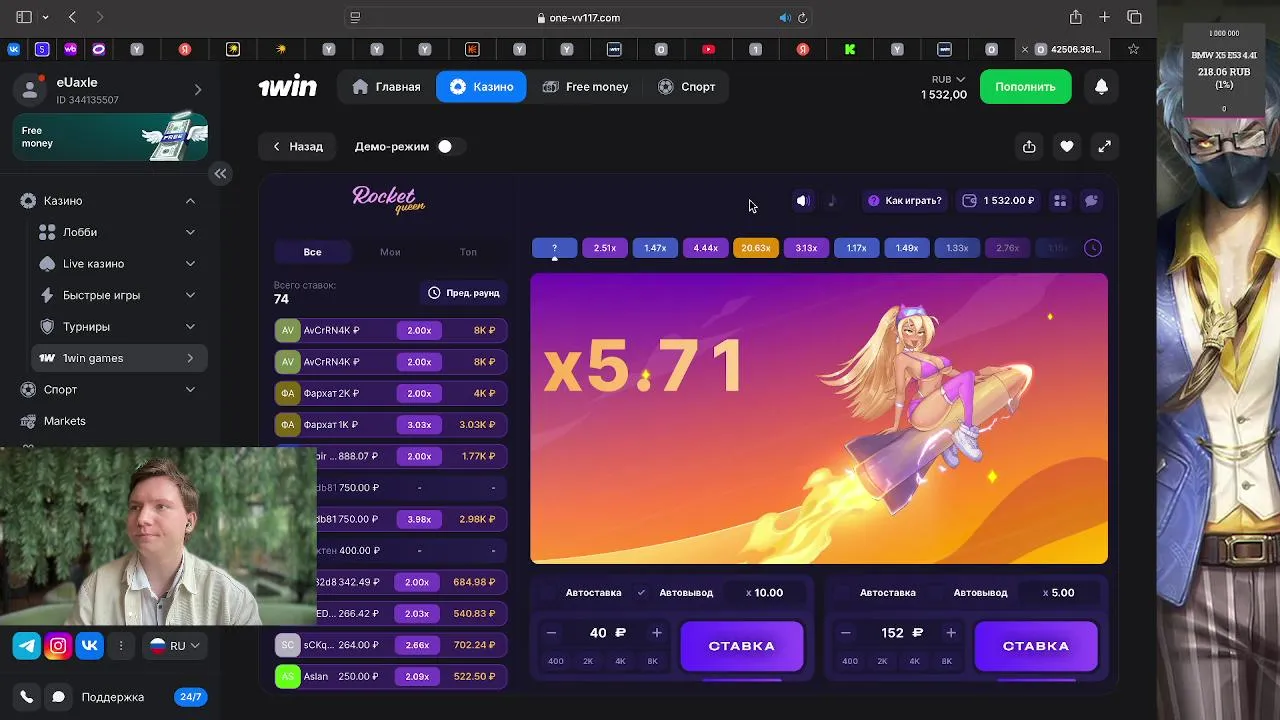Switch to the Все bets tab
Image resolution: width=1280 pixels, height=720 pixels.
click(x=313, y=252)
